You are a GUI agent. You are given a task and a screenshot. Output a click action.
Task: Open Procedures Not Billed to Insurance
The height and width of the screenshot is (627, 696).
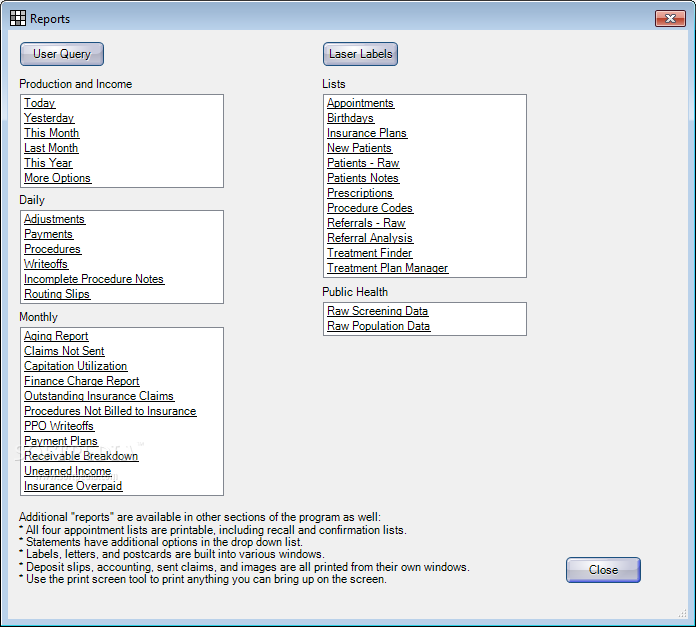110,411
